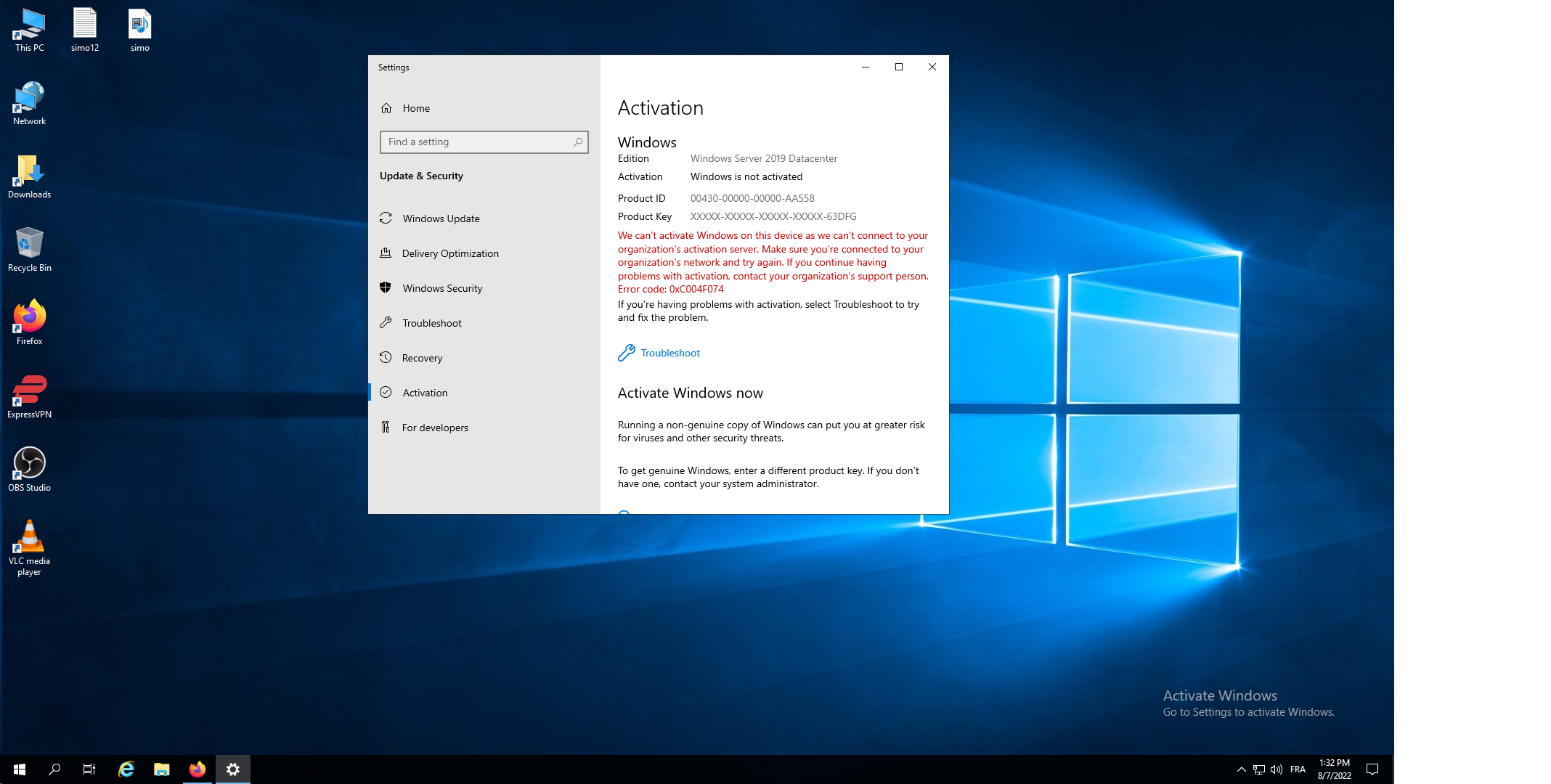The width and height of the screenshot is (1551, 784).
Task: Click Windows Server 2019 Datacenter text
Action: click(764, 158)
